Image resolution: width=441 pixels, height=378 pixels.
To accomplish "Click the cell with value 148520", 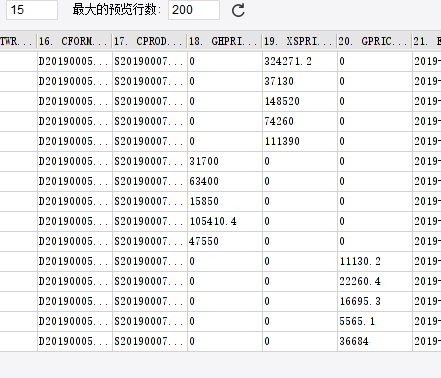I will coord(300,101).
